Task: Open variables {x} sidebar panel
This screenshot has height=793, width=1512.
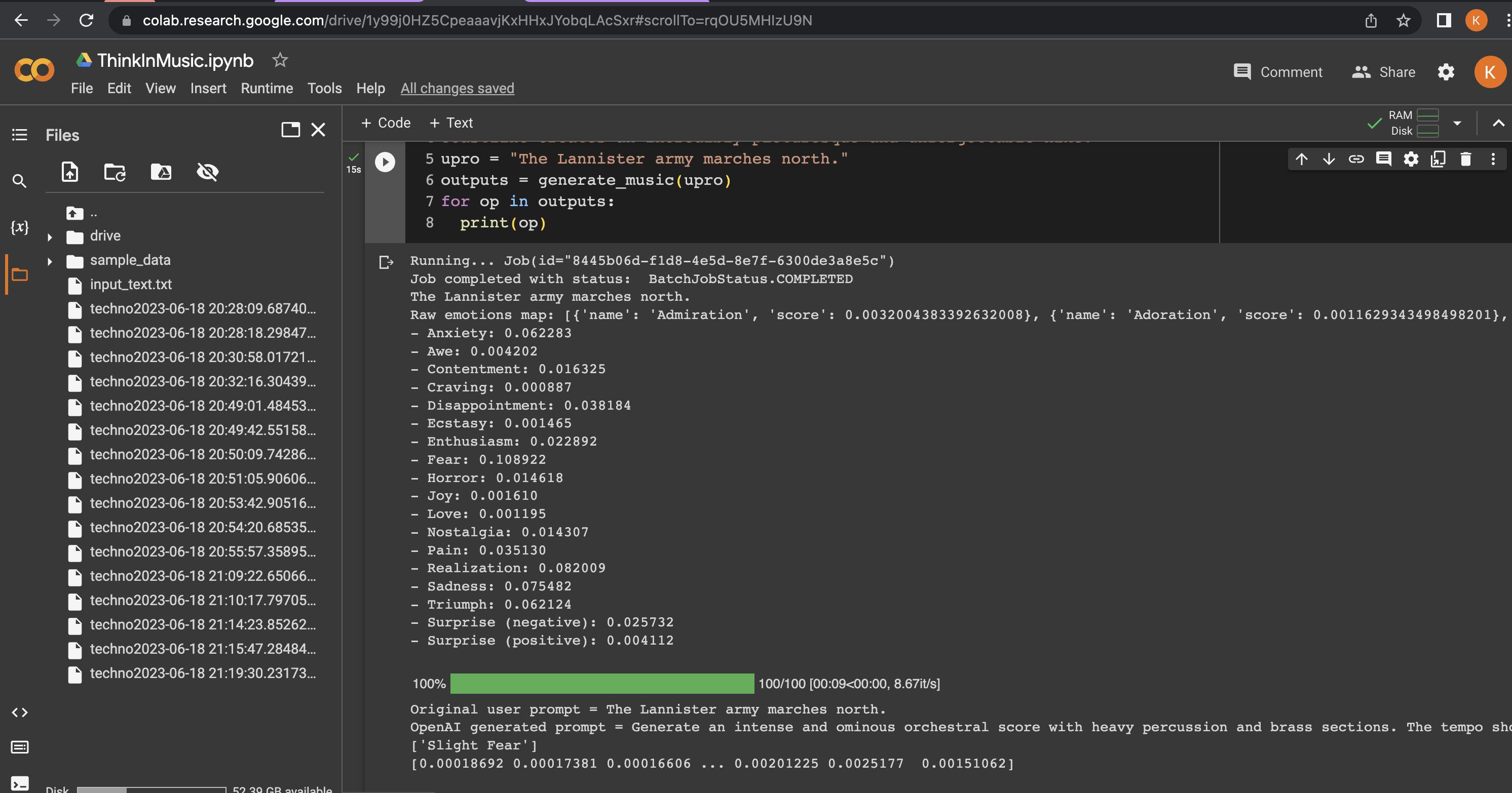Action: click(x=19, y=227)
